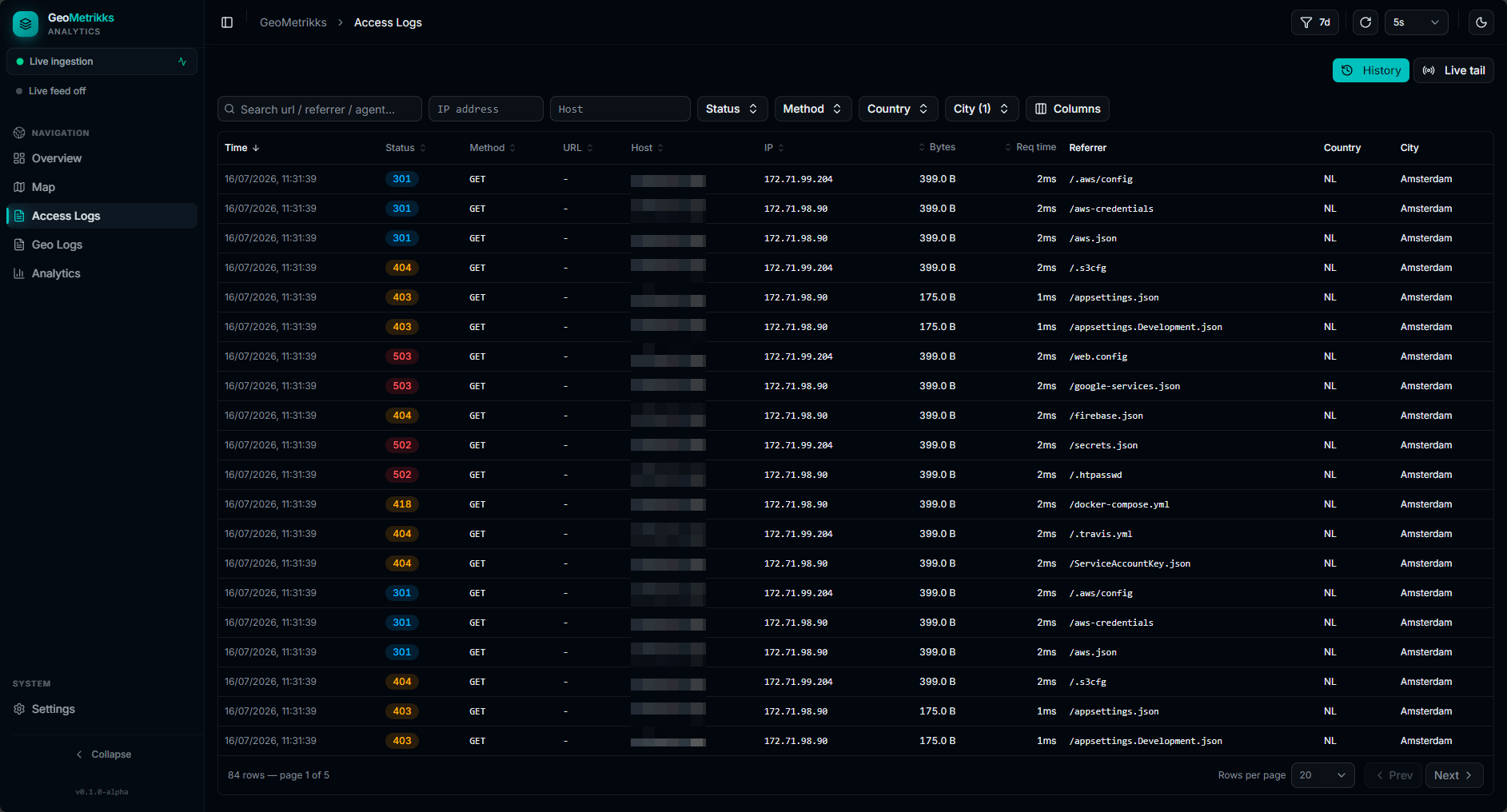Click the Prev page button
Image resolution: width=1507 pixels, height=812 pixels.
point(1394,775)
